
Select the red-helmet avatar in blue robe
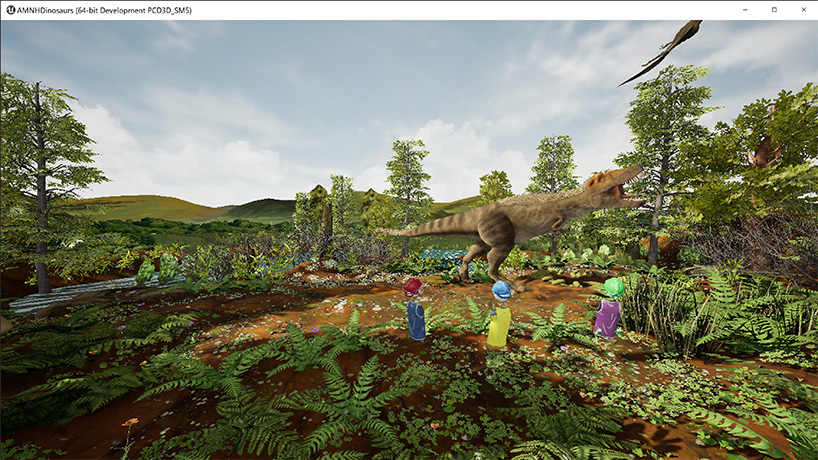coord(415,309)
